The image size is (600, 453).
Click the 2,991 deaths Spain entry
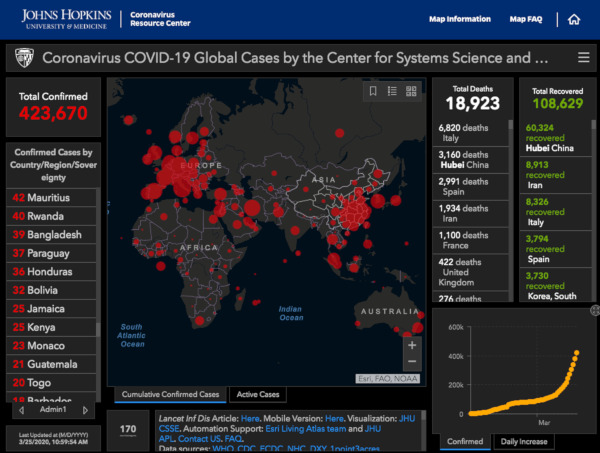(470, 187)
